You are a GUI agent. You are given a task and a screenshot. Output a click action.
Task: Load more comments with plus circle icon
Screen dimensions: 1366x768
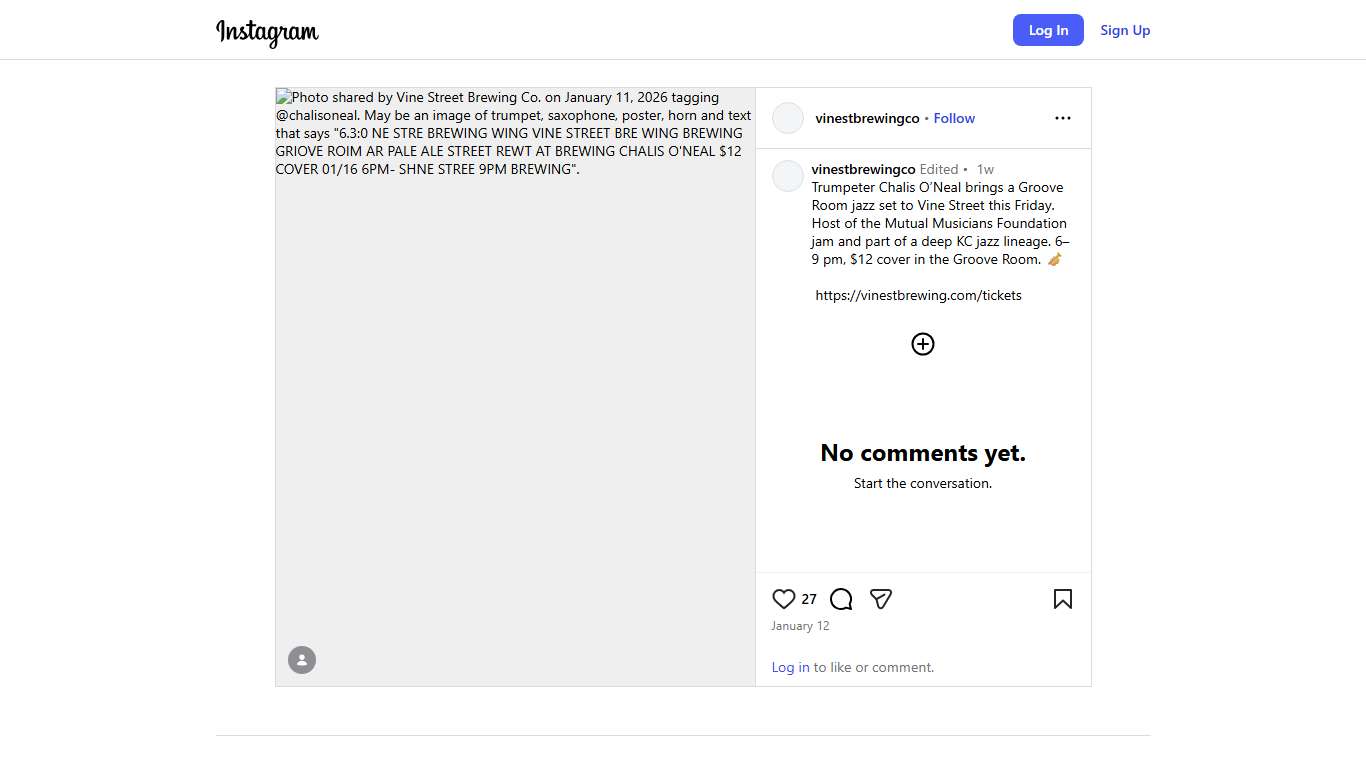click(x=923, y=344)
